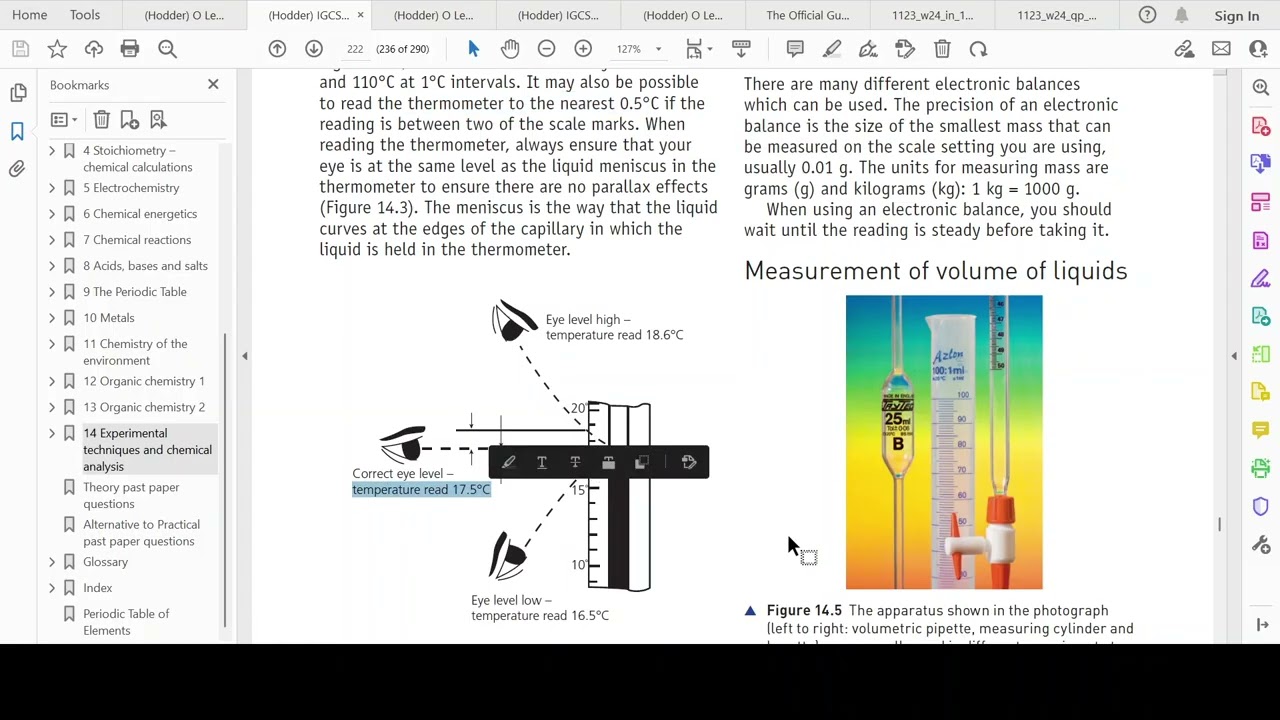Activate the hand pan tool
The height and width of the screenshot is (720, 1280).
point(510,49)
